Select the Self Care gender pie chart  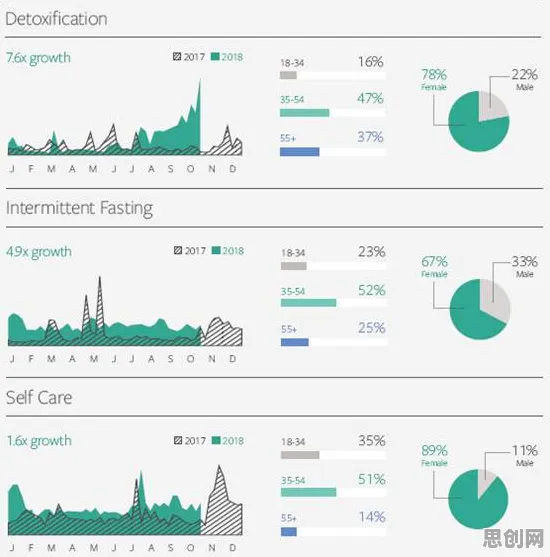pos(478,499)
